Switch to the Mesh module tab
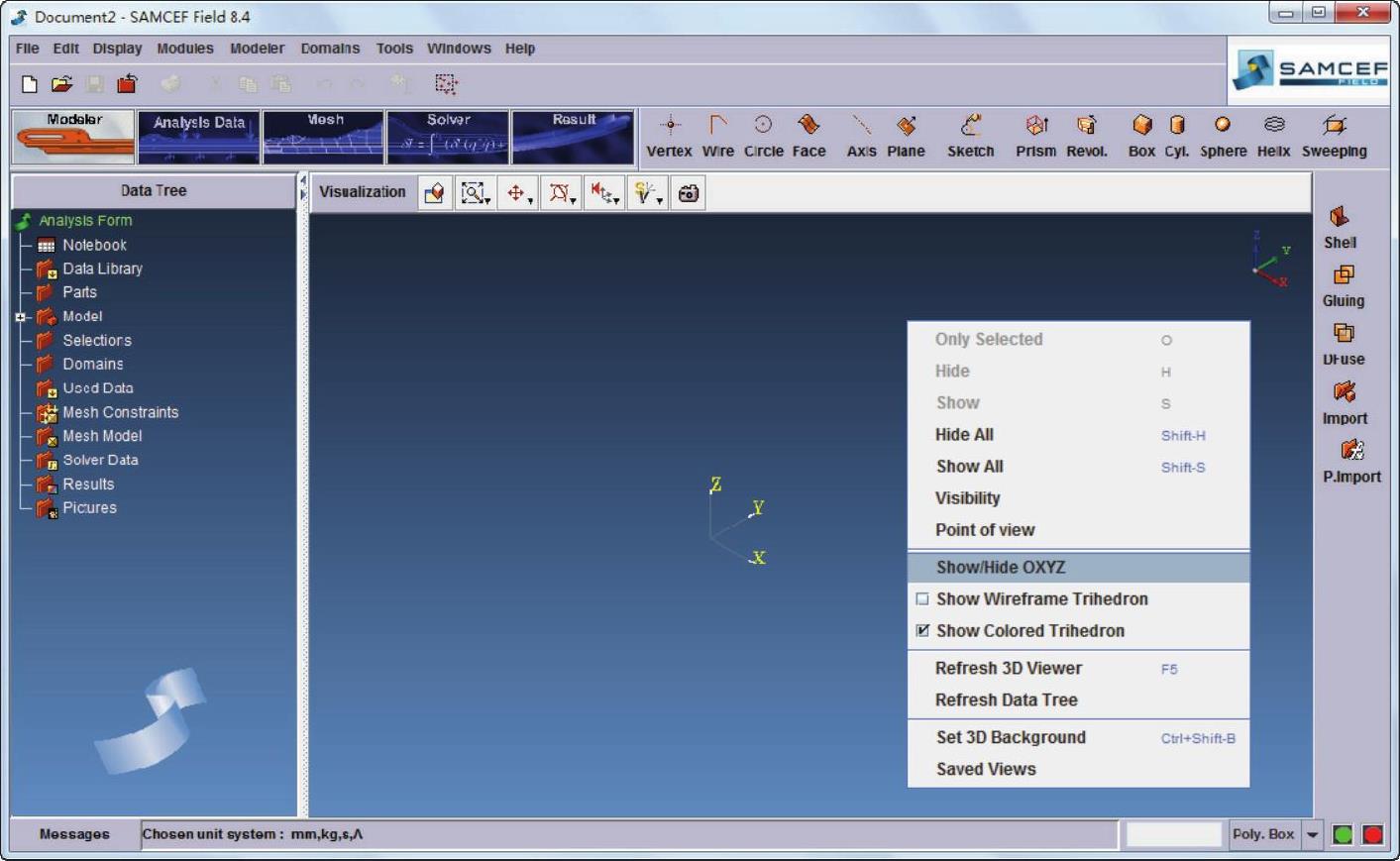 tap(323, 137)
